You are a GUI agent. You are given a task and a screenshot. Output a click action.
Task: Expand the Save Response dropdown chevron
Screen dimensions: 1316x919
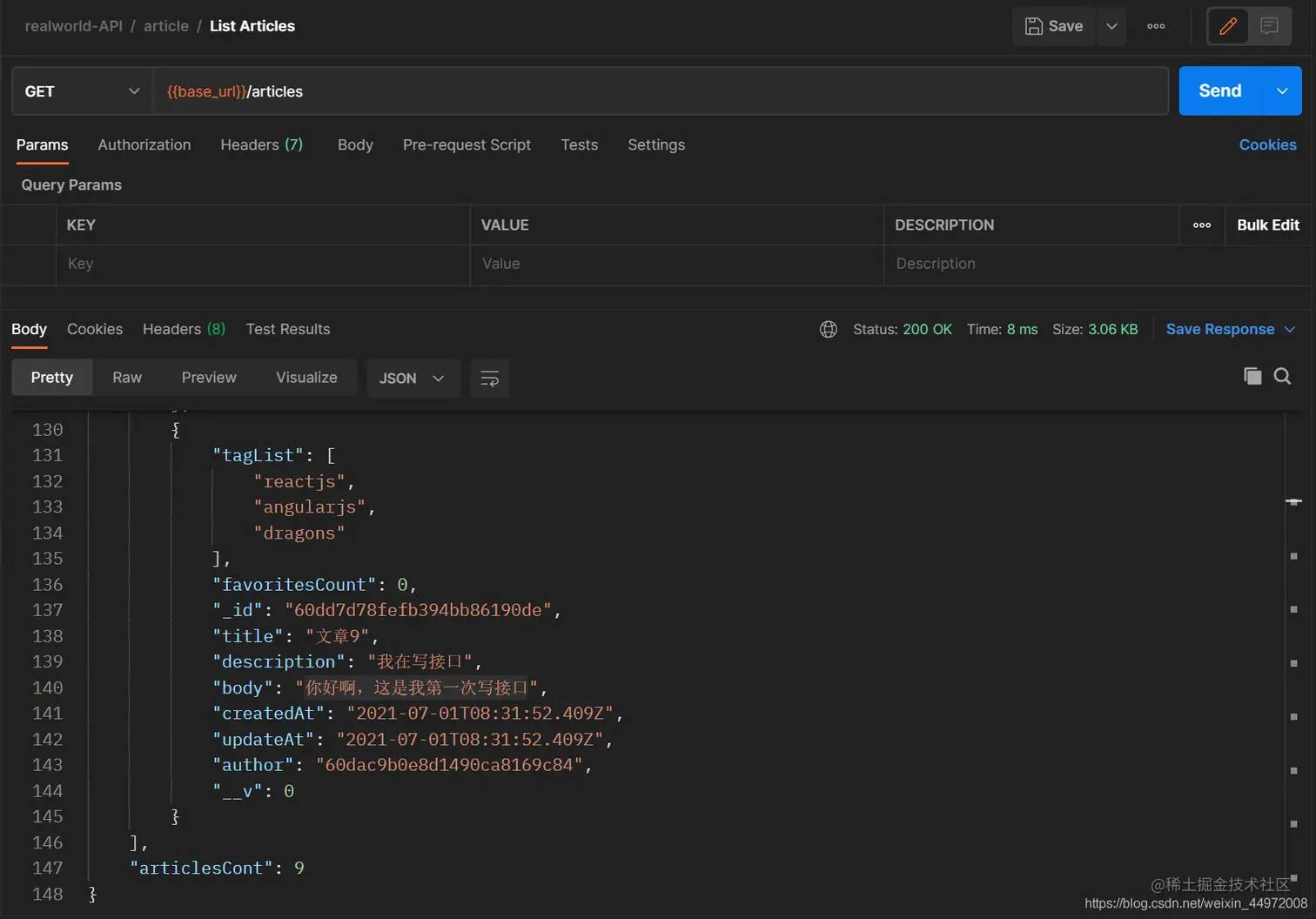[x=1290, y=329]
